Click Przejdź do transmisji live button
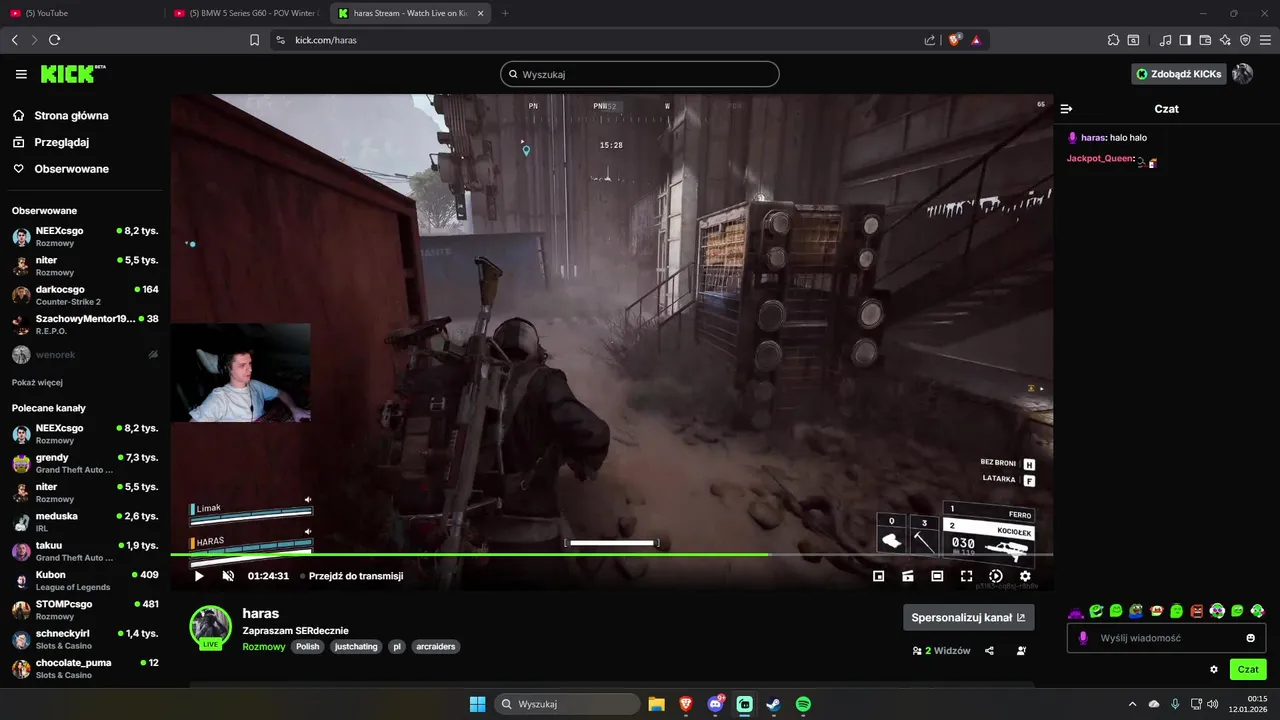Viewport: 1280px width, 720px height. [x=352, y=576]
